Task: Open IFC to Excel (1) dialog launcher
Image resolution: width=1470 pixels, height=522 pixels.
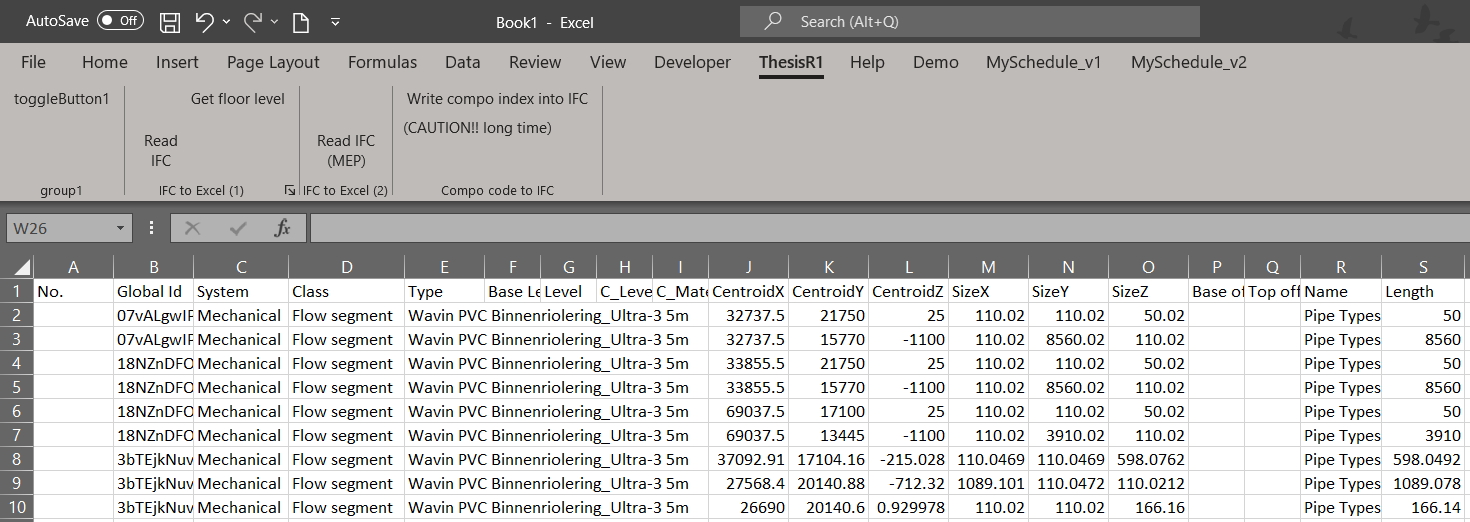Action: 290,190
